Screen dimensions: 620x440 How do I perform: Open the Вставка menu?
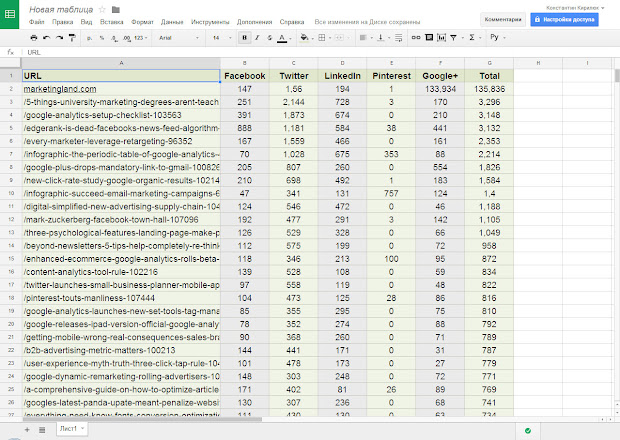[110, 20]
